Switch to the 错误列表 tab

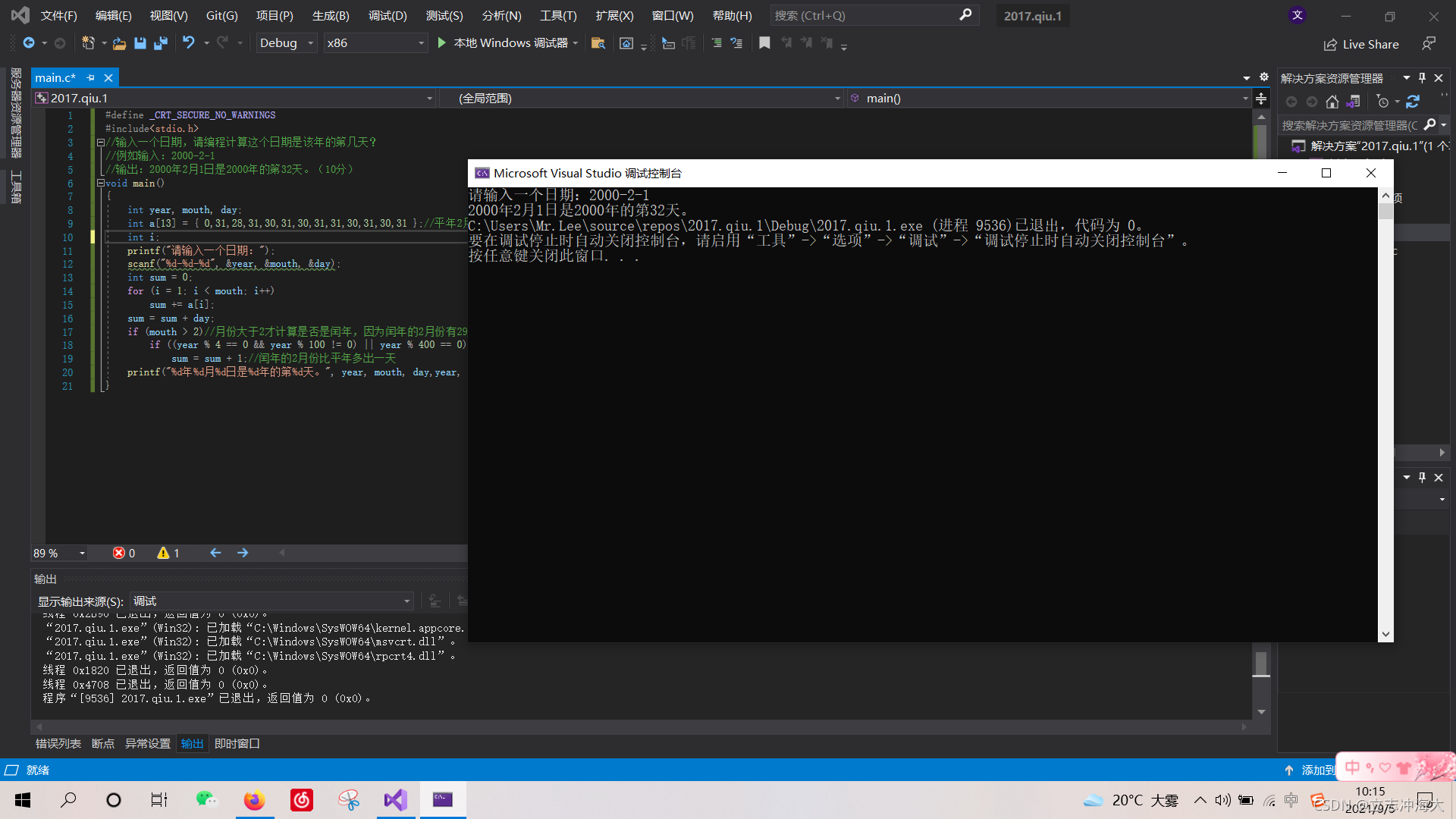coord(58,743)
